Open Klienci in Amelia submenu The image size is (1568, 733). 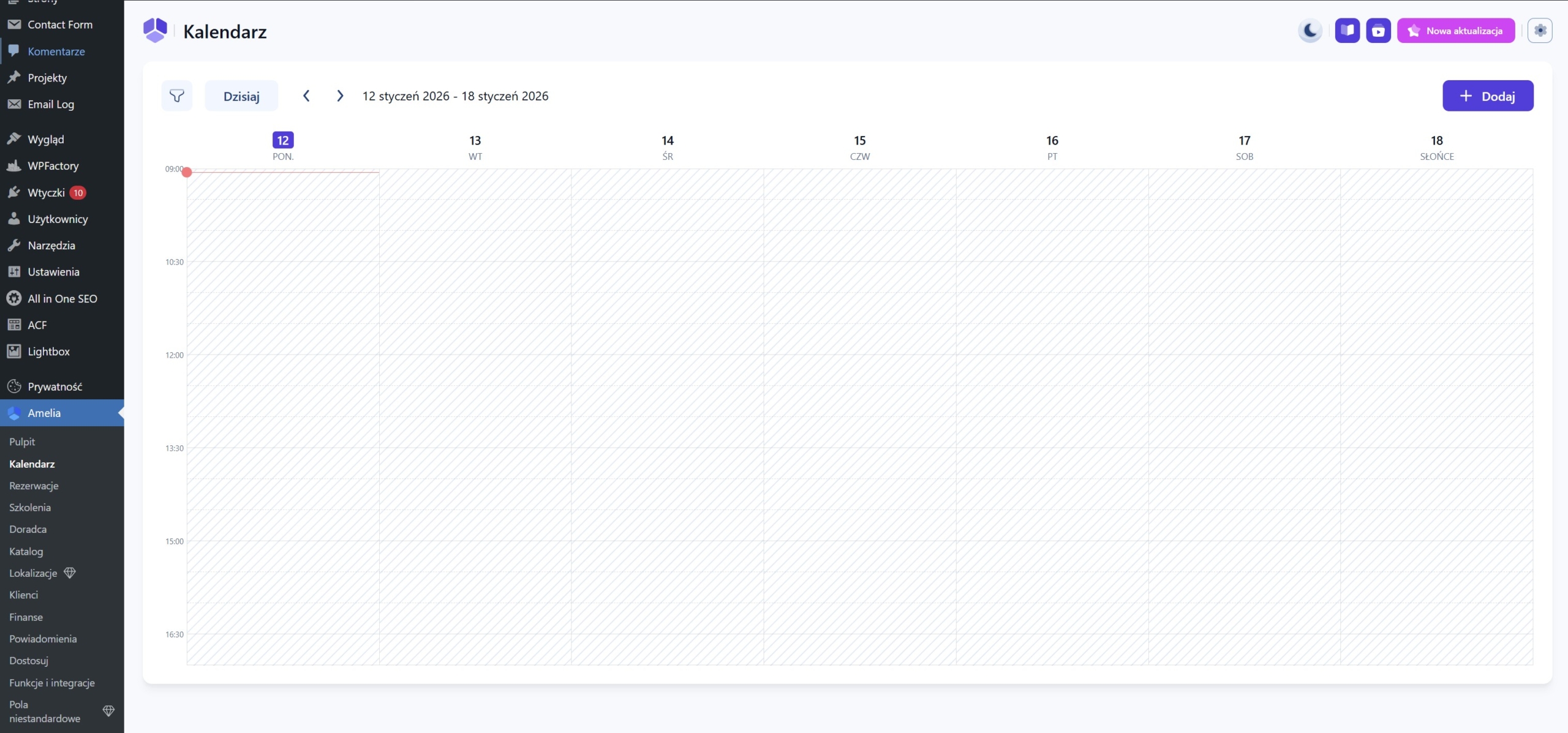click(x=23, y=595)
